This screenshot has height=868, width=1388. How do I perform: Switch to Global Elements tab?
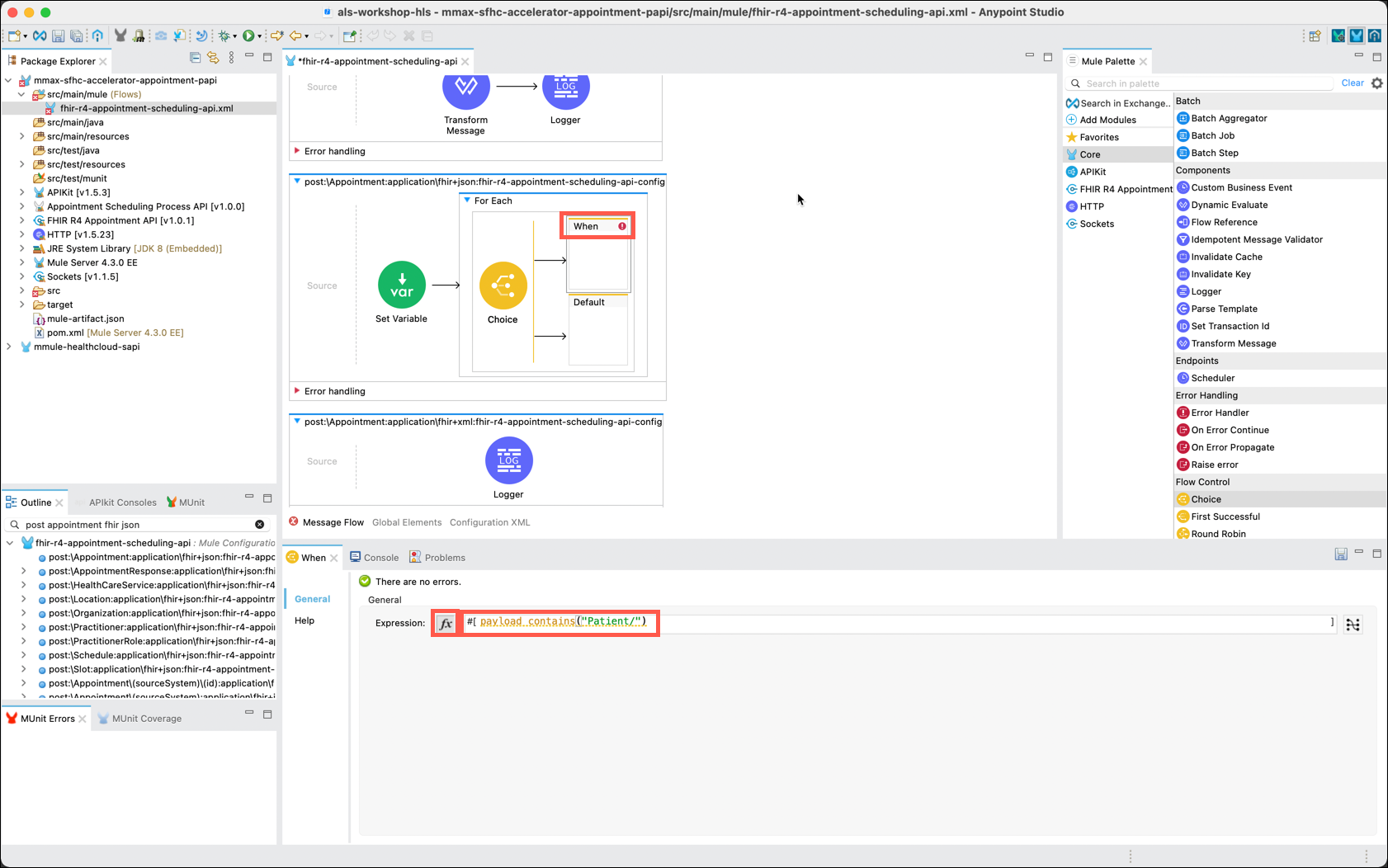click(407, 522)
